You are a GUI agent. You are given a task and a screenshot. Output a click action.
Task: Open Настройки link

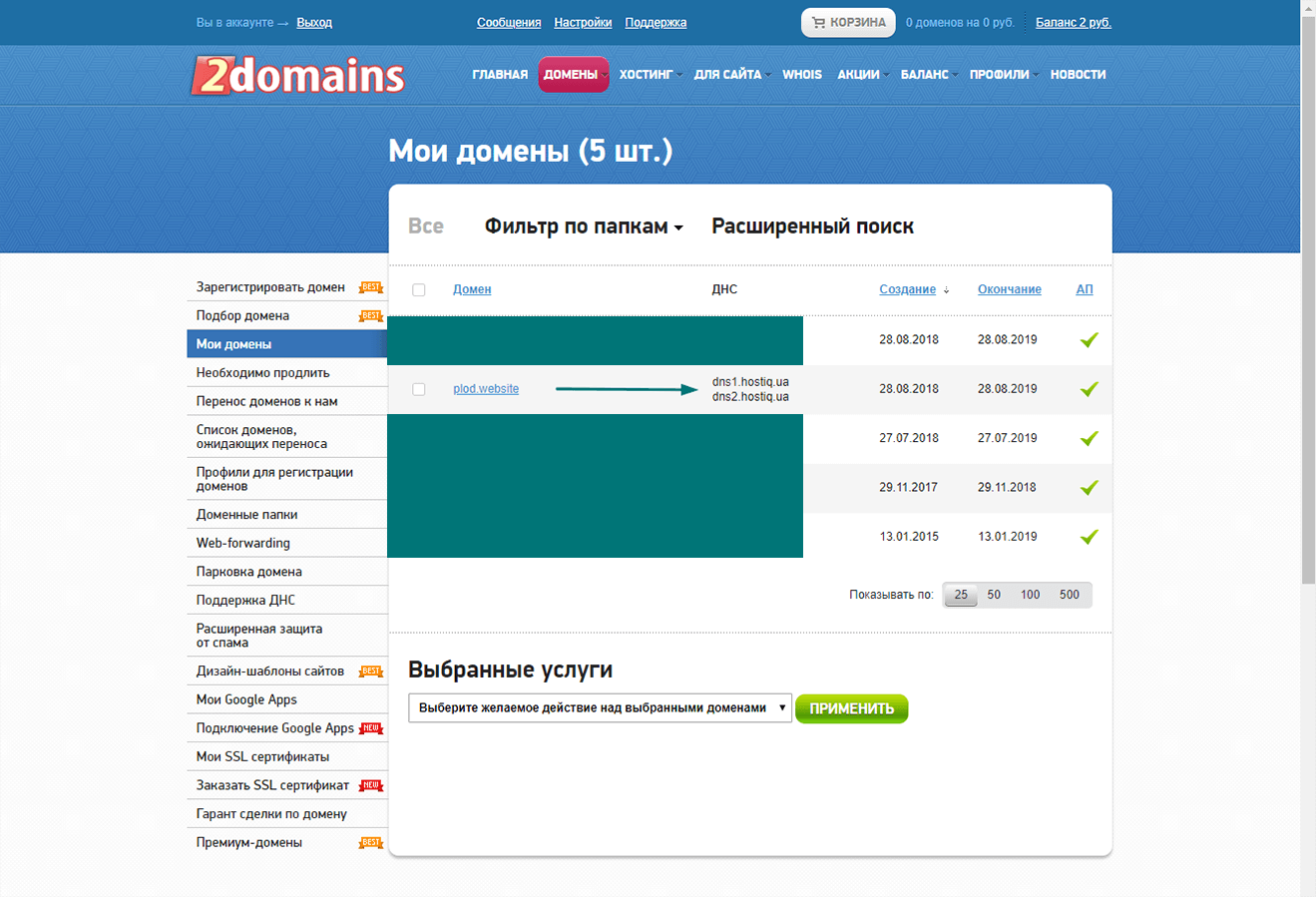583,22
